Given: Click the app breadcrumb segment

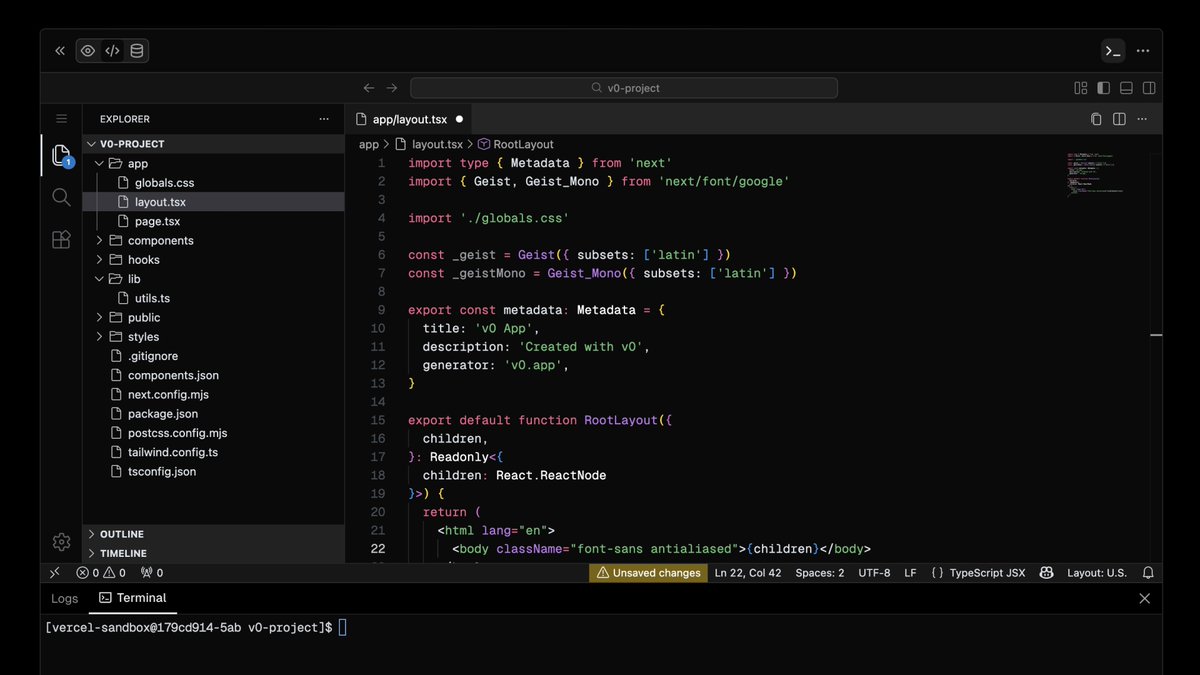Looking at the screenshot, I should [x=369, y=144].
